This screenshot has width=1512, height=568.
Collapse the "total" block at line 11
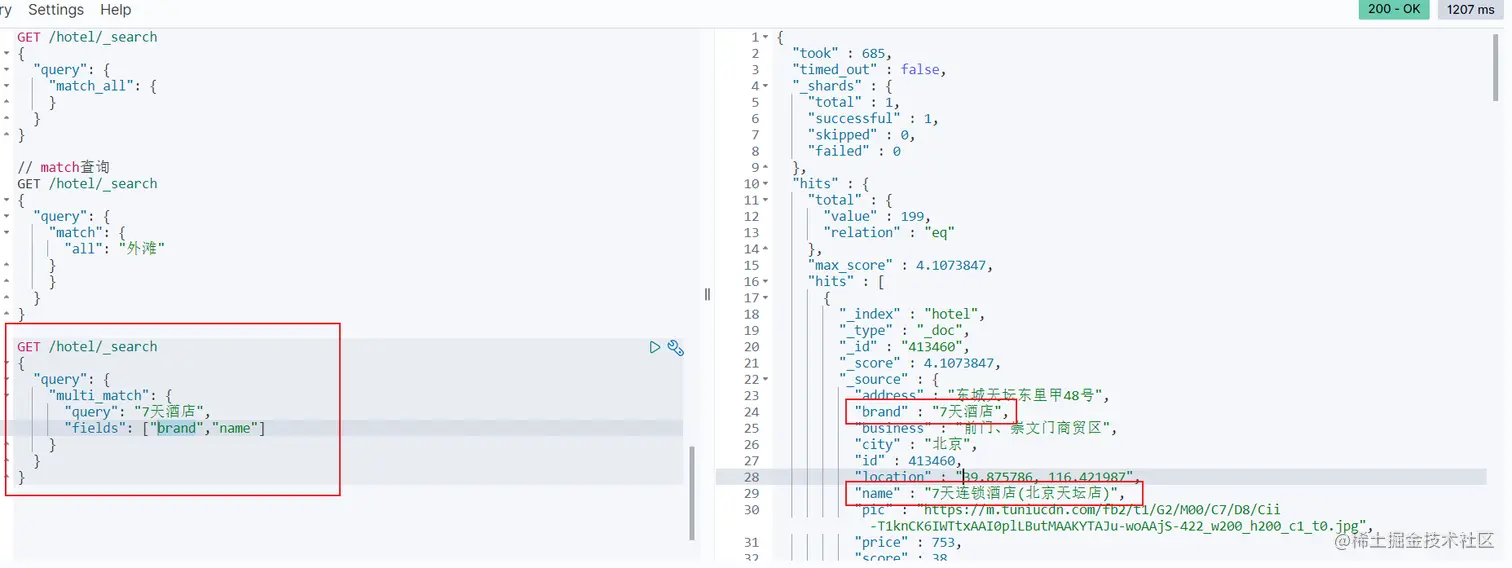coord(767,200)
